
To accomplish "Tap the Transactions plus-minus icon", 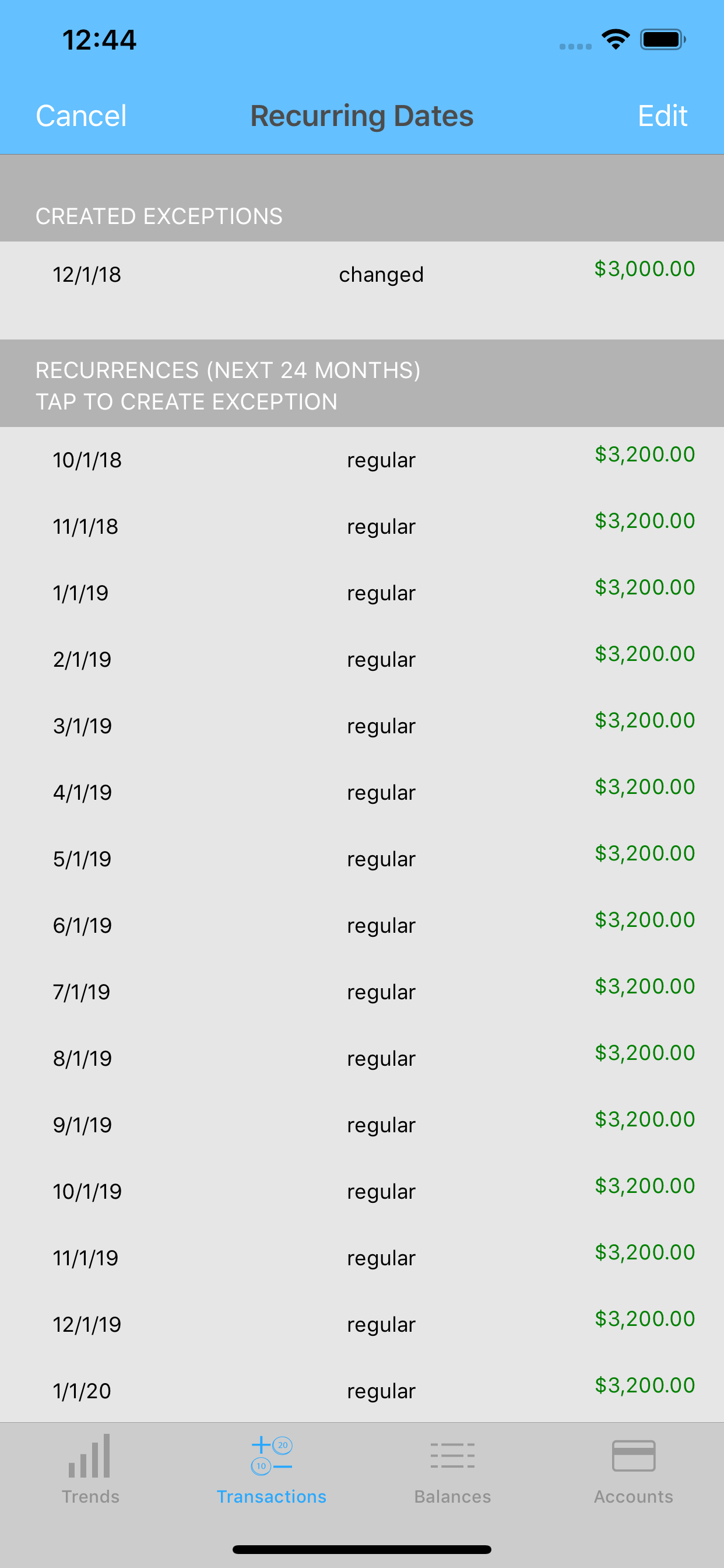I will pos(271,1455).
